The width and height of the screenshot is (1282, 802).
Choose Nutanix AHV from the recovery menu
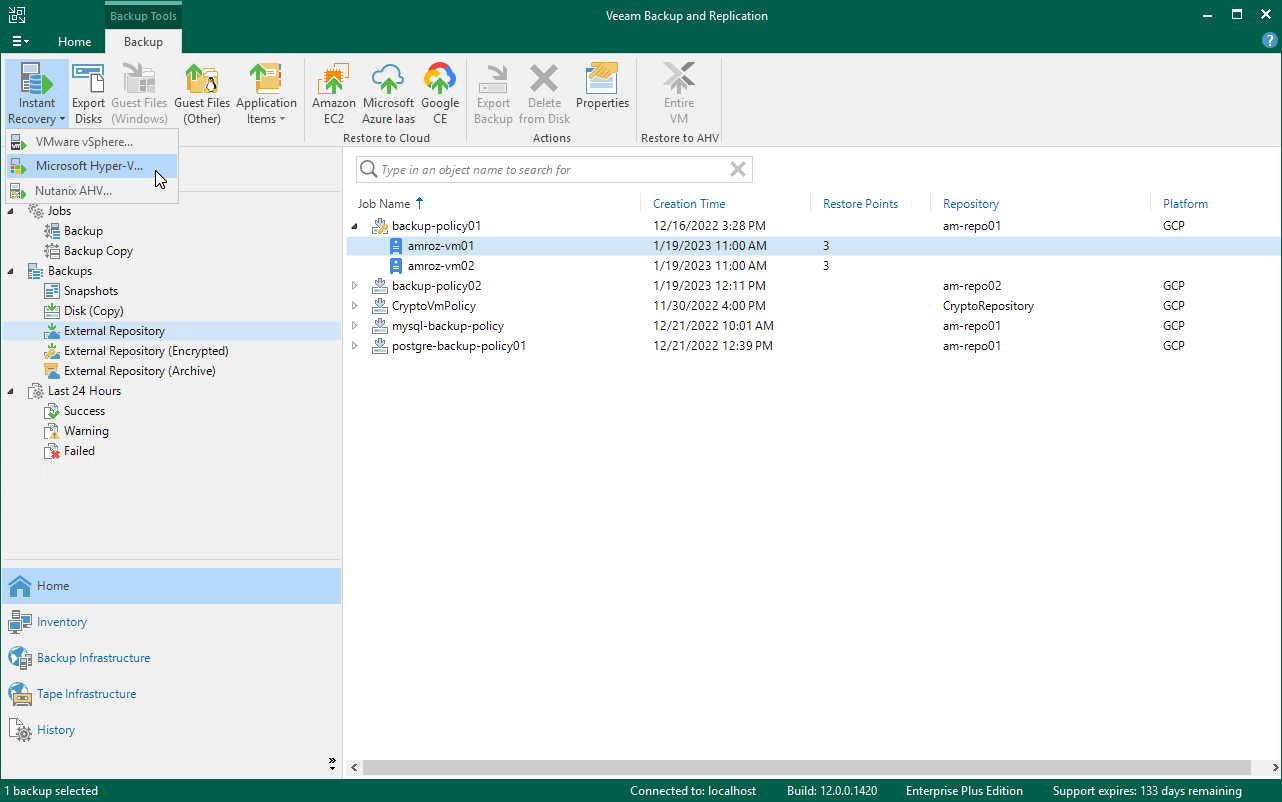point(92,190)
